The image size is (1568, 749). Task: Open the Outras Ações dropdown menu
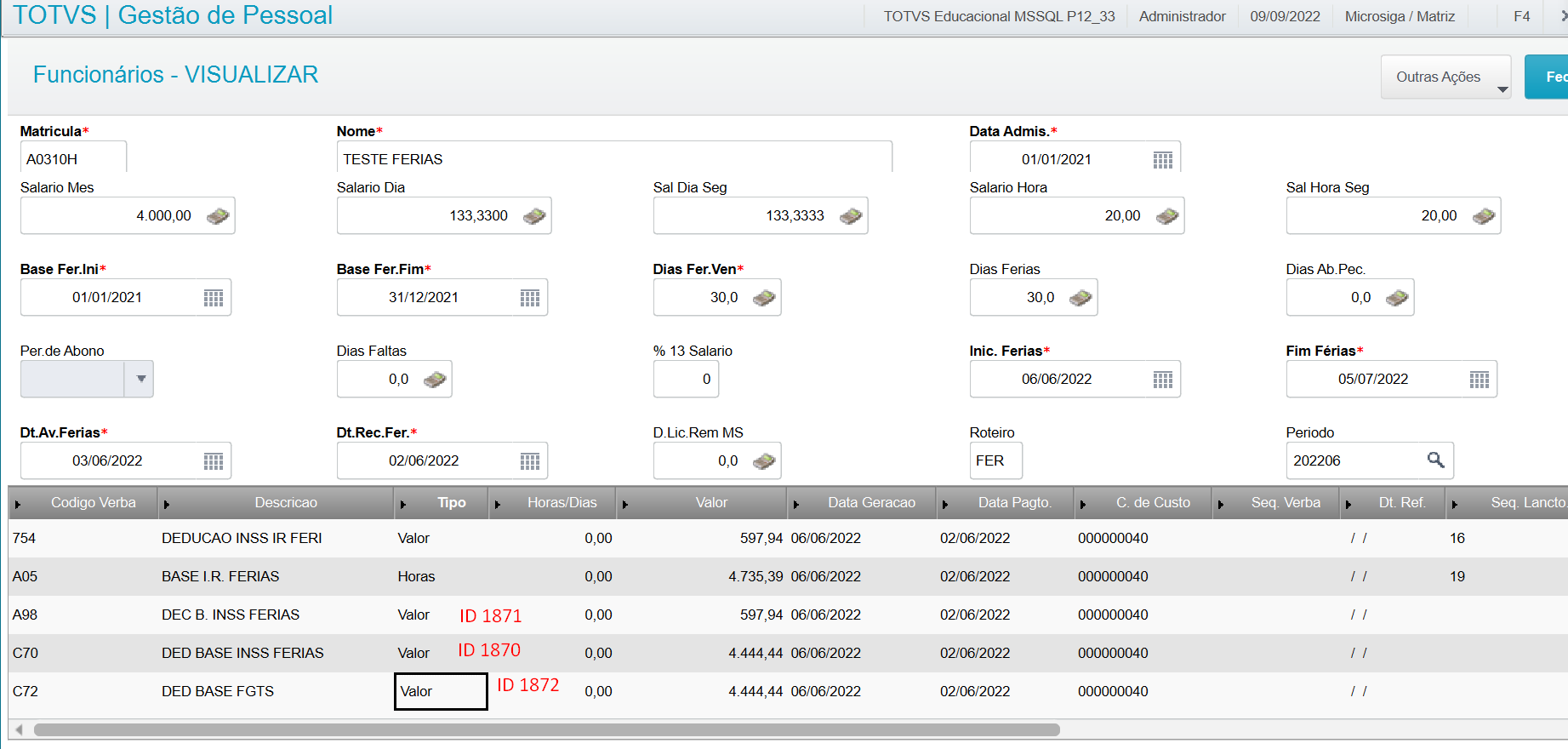(x=1445, y=77)
